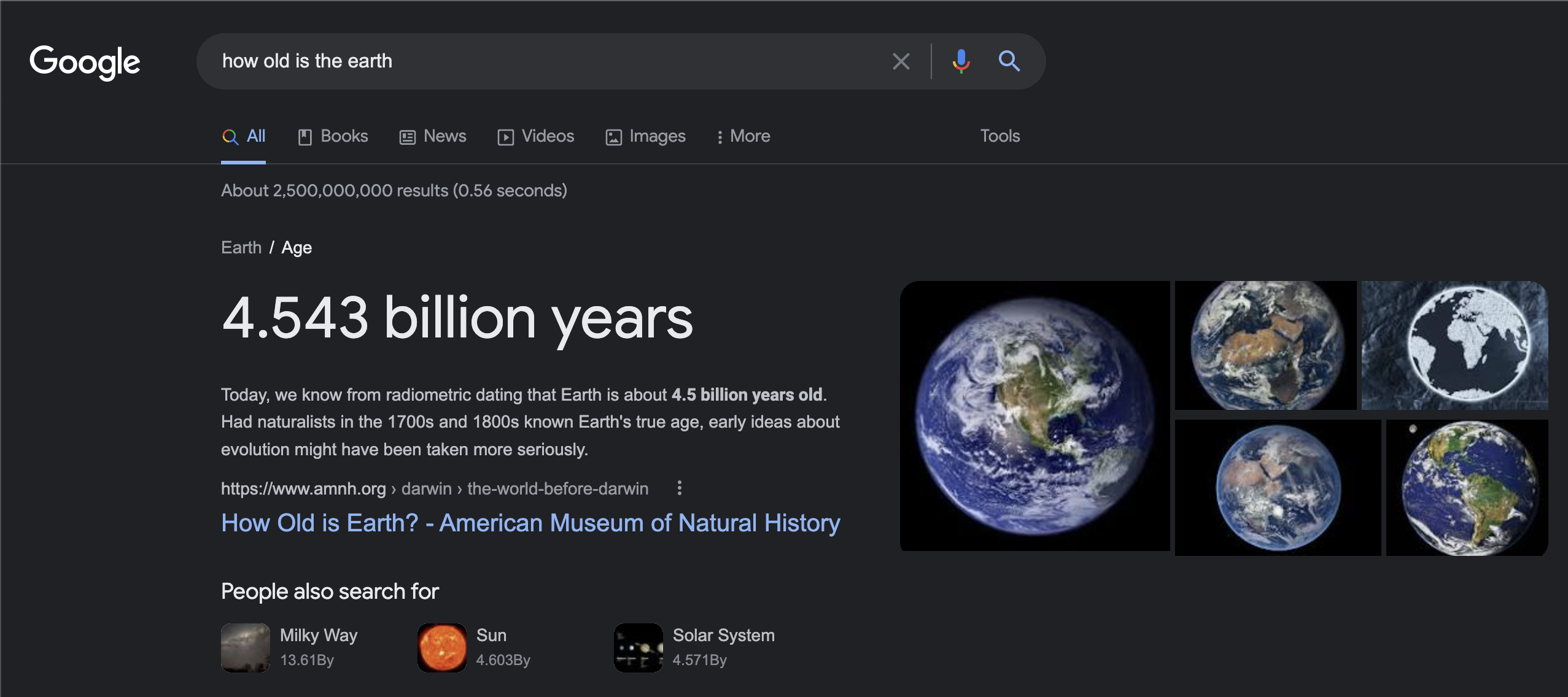The image size is (1568, 697).
Task: Click the Earth breadcrumb link
Action: click(241, 247)
